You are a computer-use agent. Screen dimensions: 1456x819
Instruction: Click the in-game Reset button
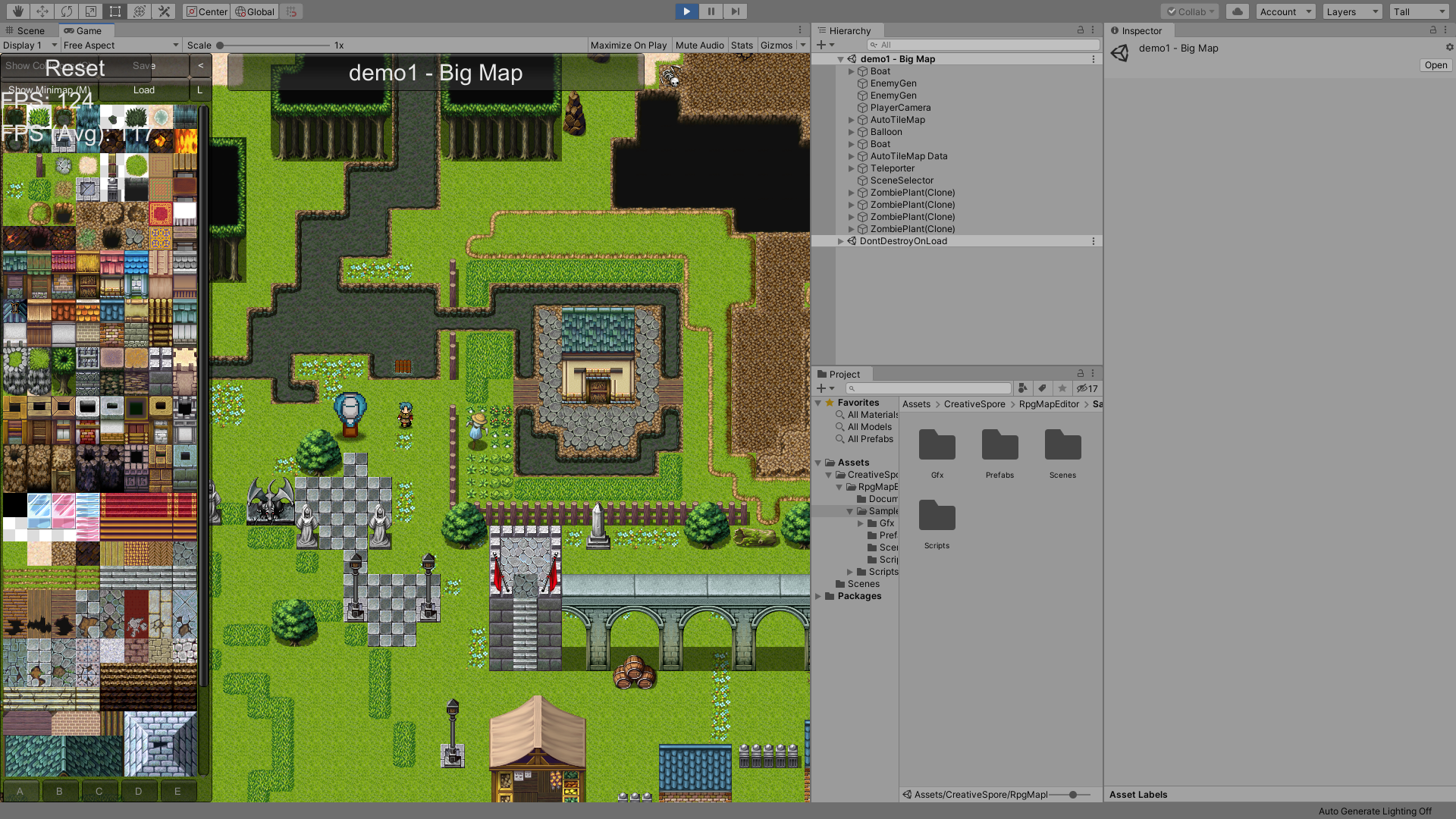coord(75,68)
